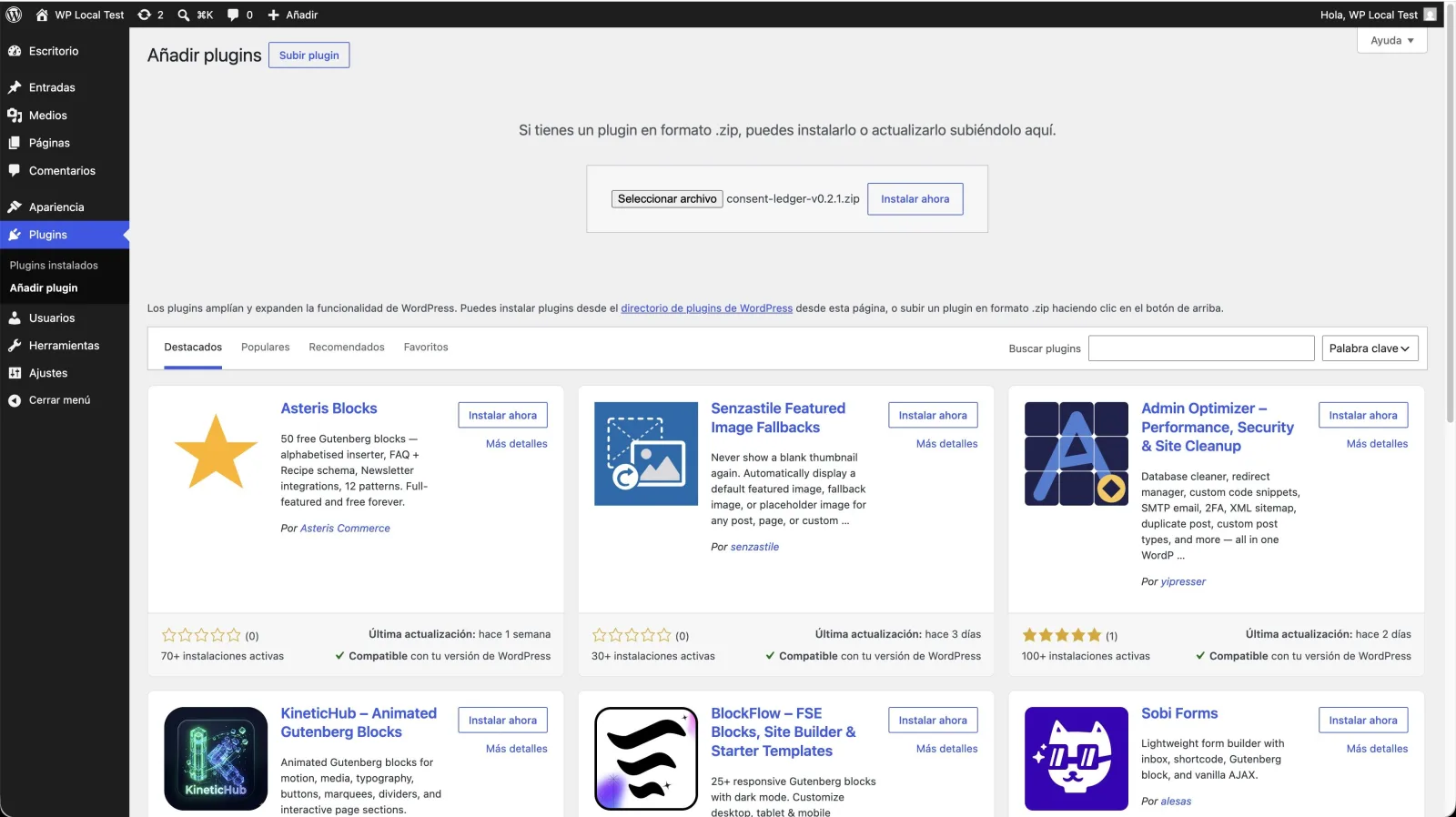Open the search command palette icon
Image resolution: width=1456 pixels, height=817 pixels.
click(184, 15)
